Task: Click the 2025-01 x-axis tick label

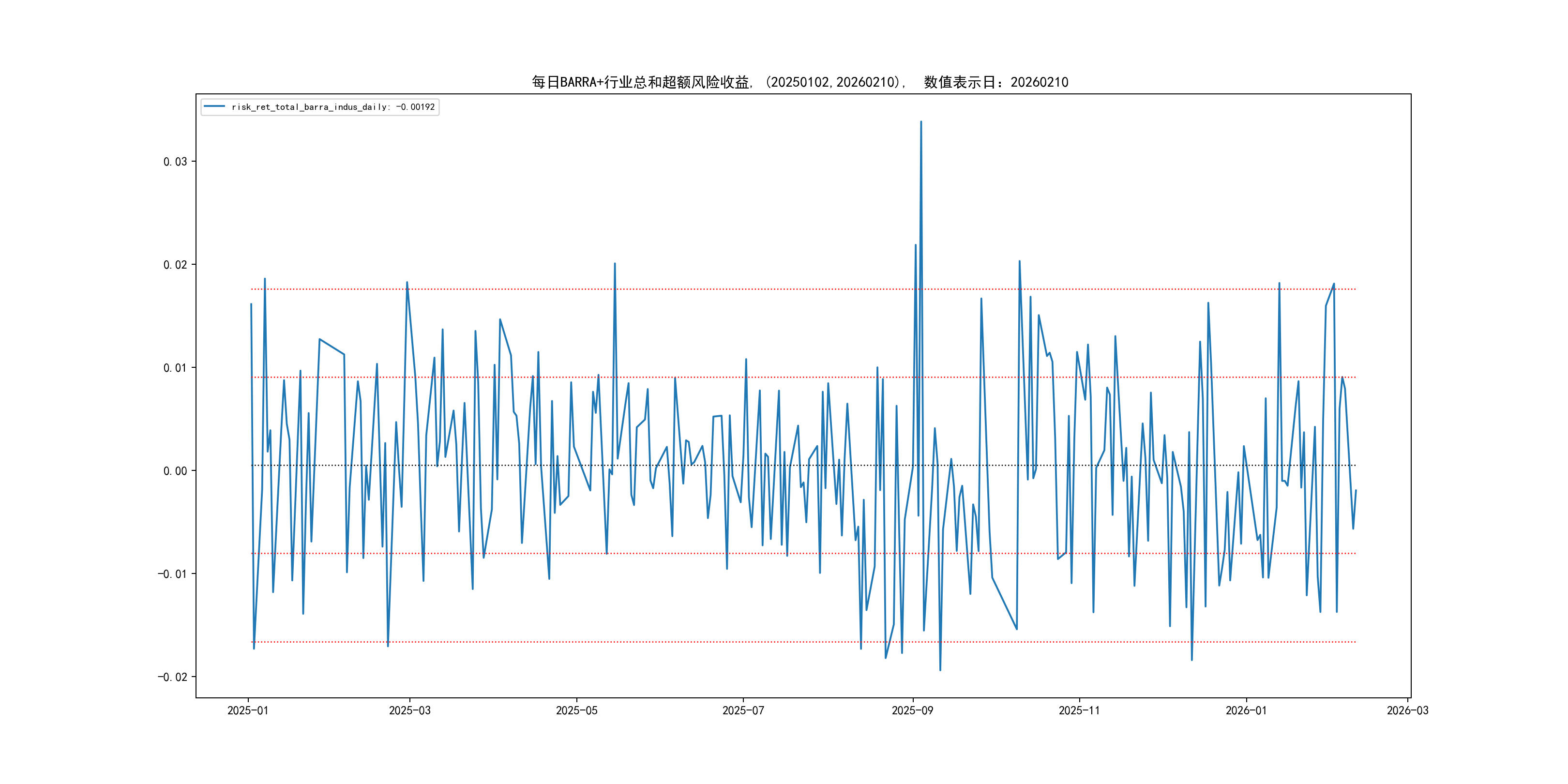Action: [248, 710]
